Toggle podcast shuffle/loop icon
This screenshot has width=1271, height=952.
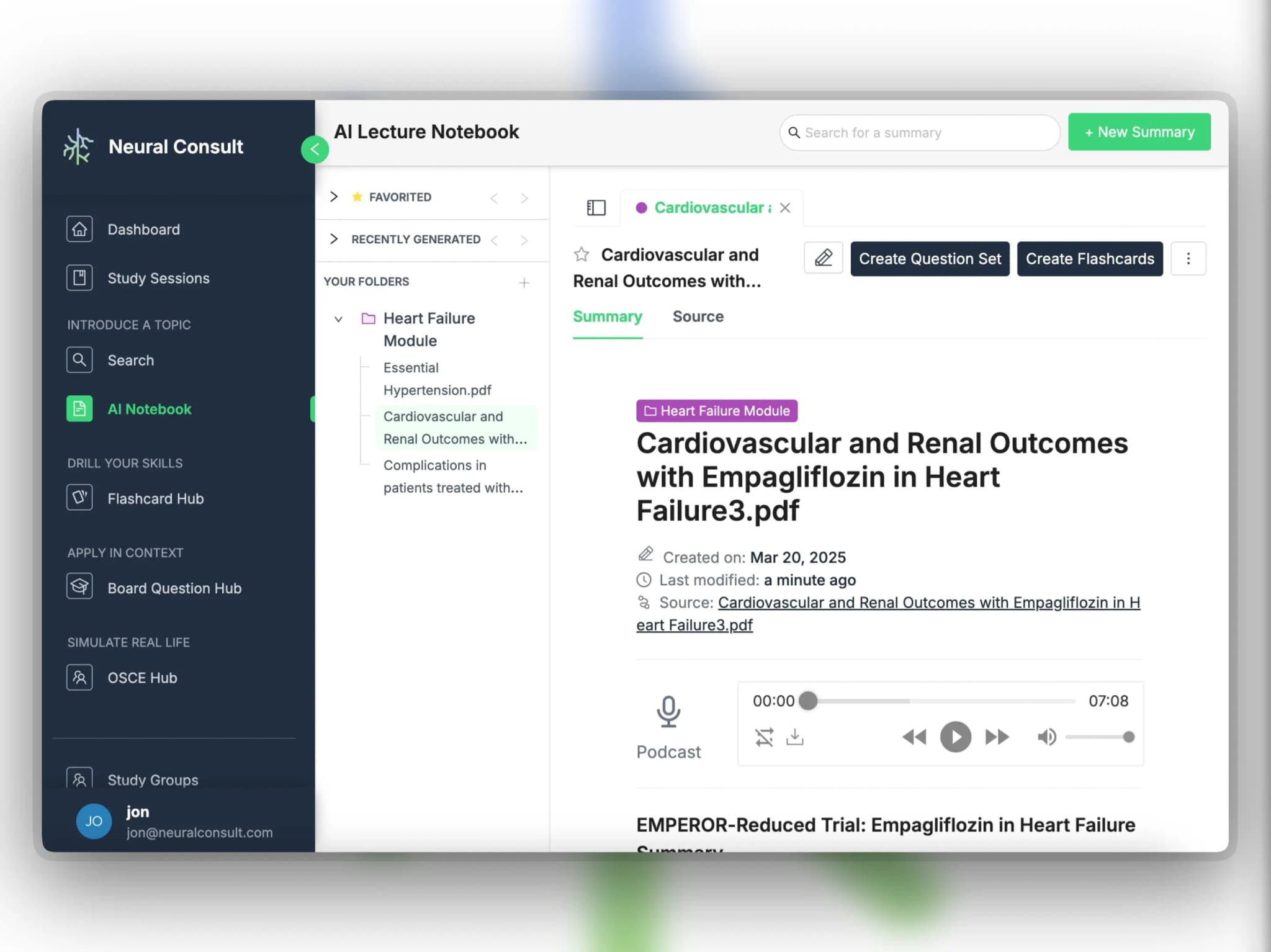pyautogui.click(x=764, y=737)
